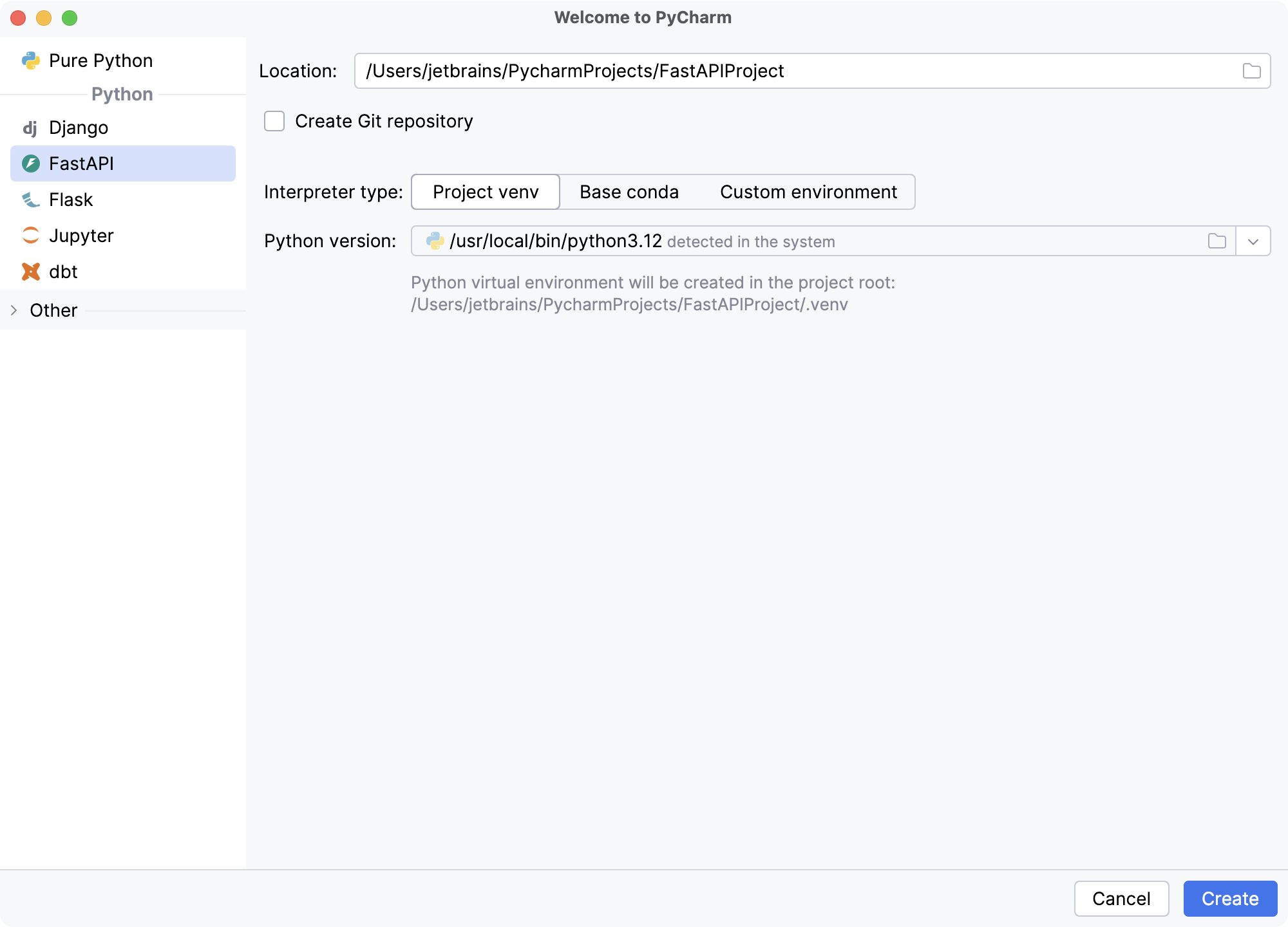Viewport: 1288px width, 927px height.
Task: Click the Django framework icon
Action: click(30, 127)
